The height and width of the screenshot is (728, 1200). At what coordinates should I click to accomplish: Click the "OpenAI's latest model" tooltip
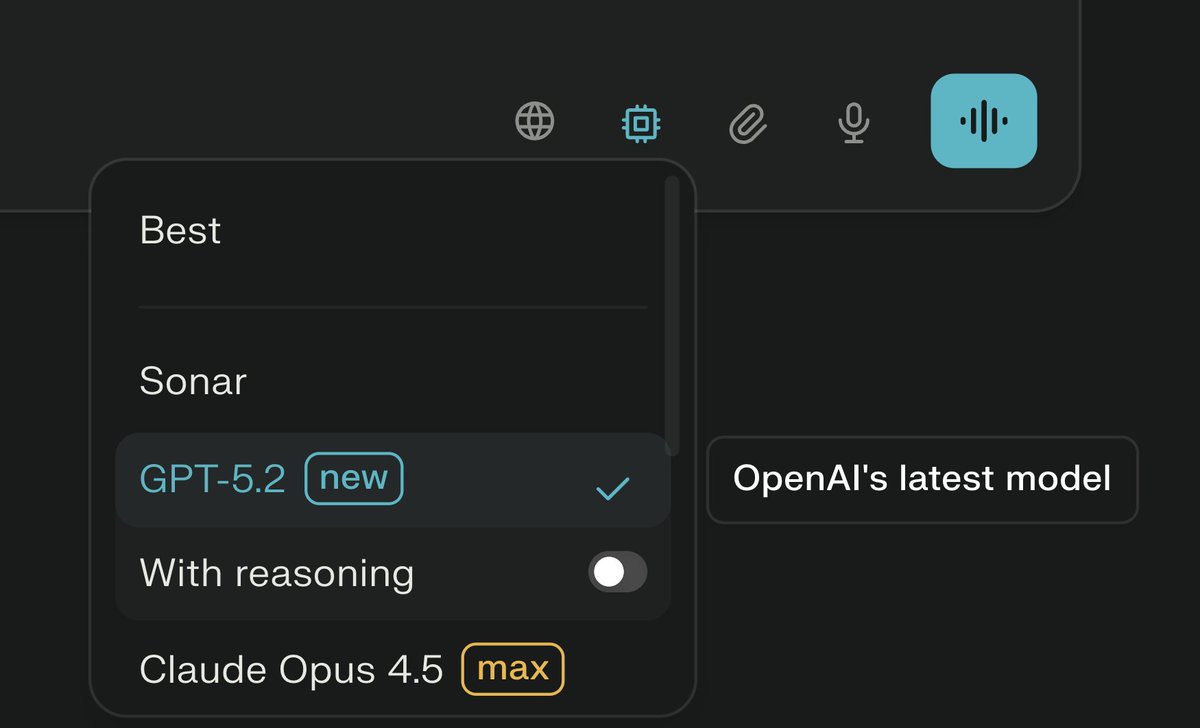922,479
